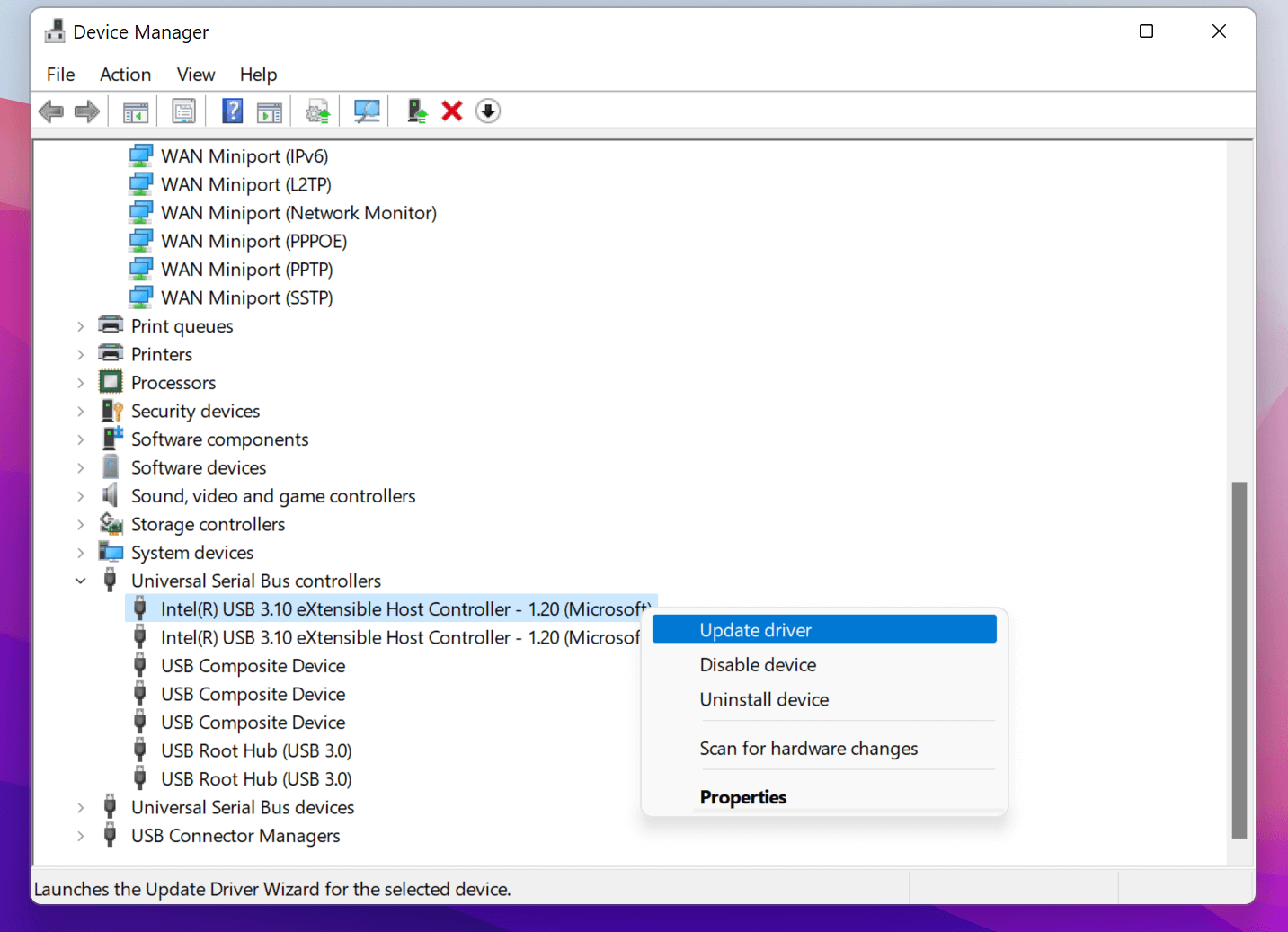Screen dimensions: 1288x932
Task: Click the vertical scrollbar thumb
Action: pos(1239,660)
